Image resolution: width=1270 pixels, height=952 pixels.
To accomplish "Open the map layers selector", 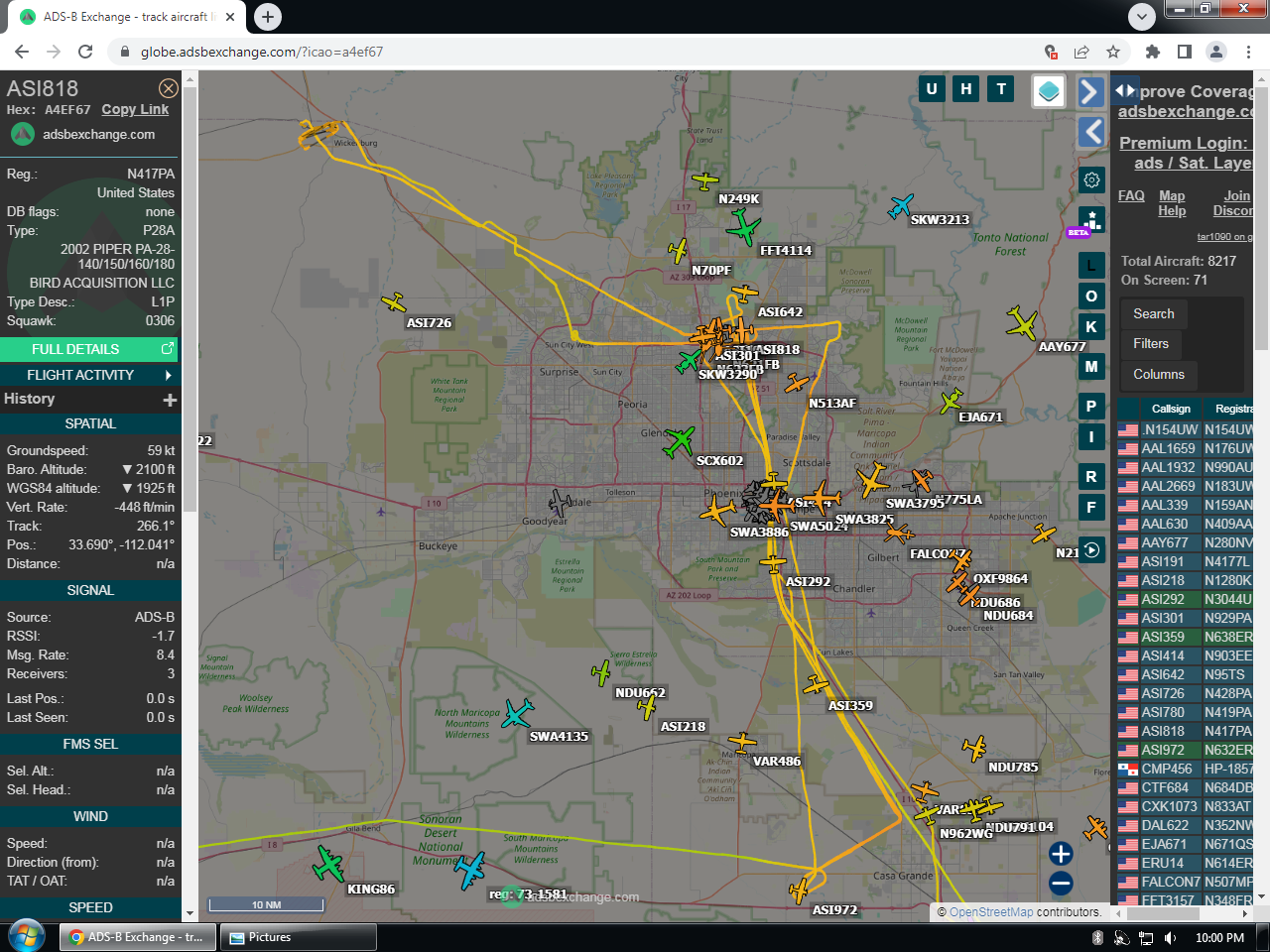I will (x=1049, y=91).
